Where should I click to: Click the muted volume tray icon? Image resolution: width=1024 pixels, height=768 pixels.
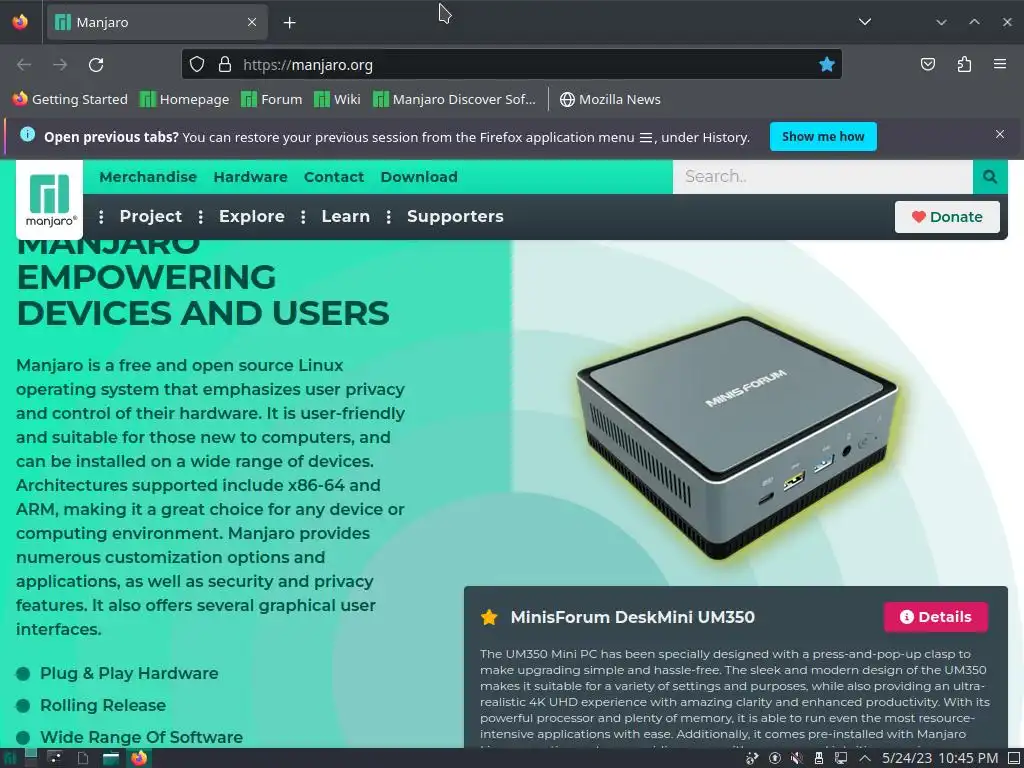pos(797,758)
